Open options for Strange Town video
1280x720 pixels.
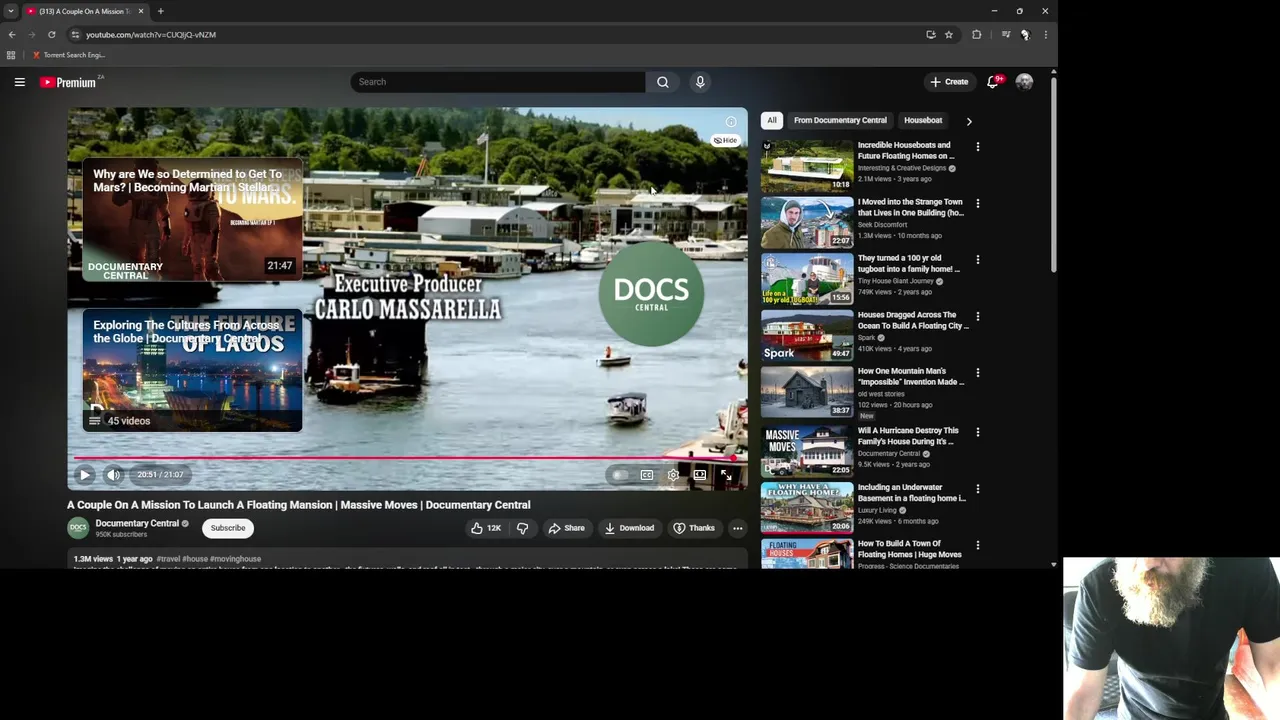(977, 203)
